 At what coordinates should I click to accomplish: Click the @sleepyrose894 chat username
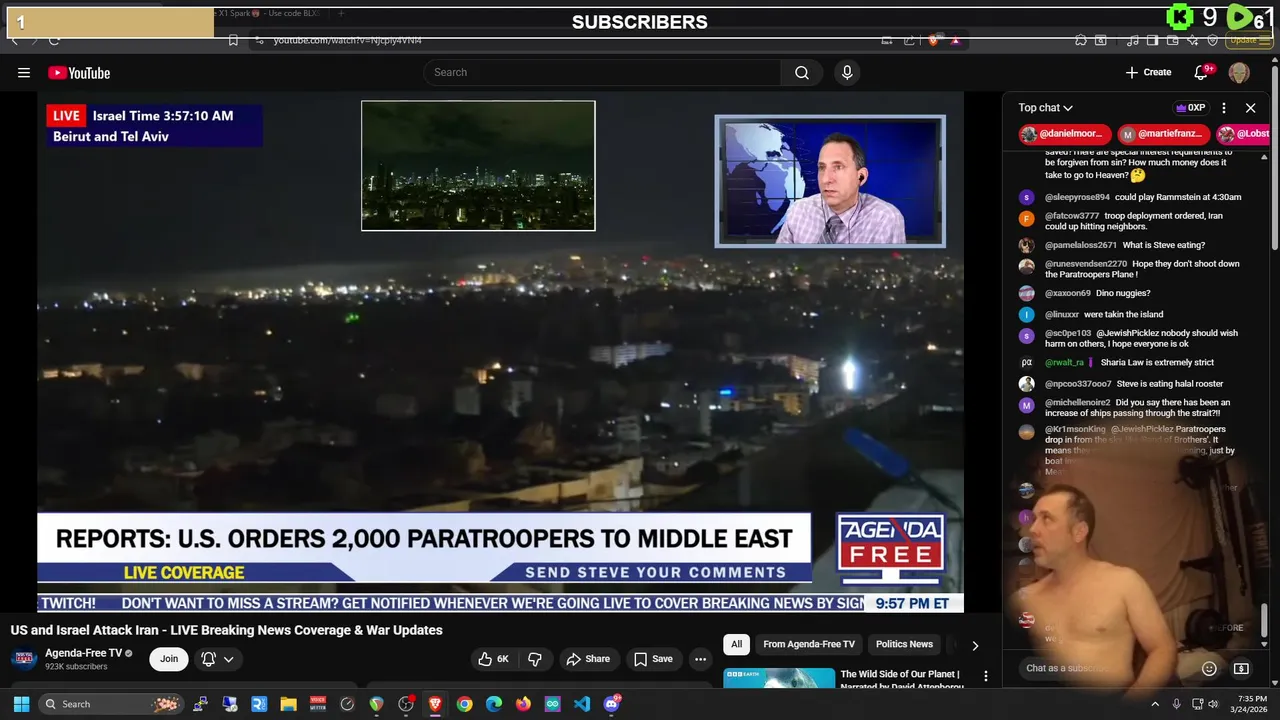coord(1077,197)
